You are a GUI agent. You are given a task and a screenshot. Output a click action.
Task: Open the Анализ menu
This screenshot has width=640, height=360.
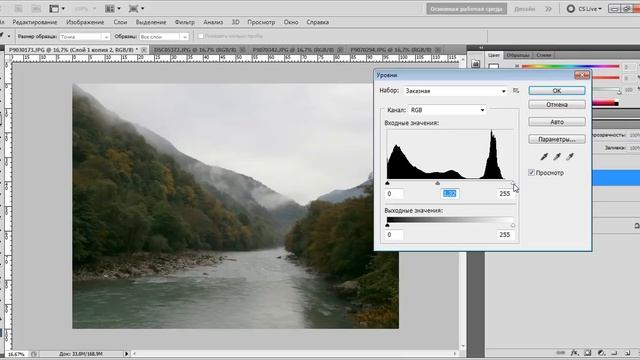pyautogui.click(x=213, y=22)
